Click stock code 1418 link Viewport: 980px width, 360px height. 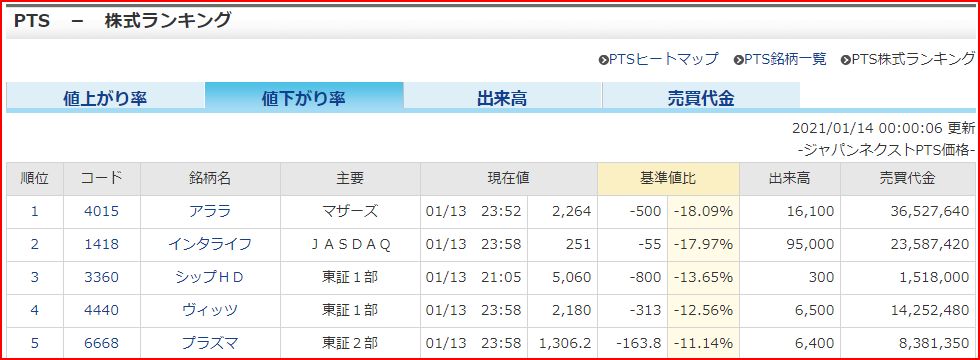click(101, 244)
